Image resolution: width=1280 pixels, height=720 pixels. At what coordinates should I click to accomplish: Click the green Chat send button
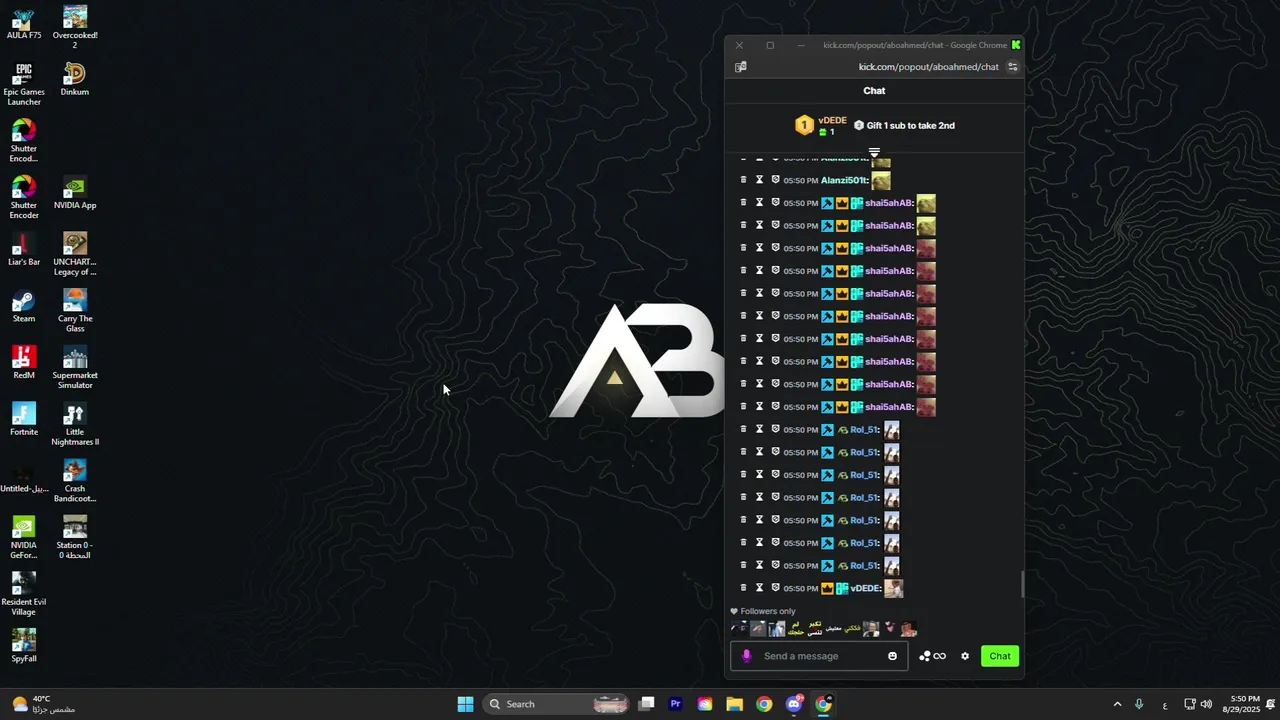[1000, 656]
